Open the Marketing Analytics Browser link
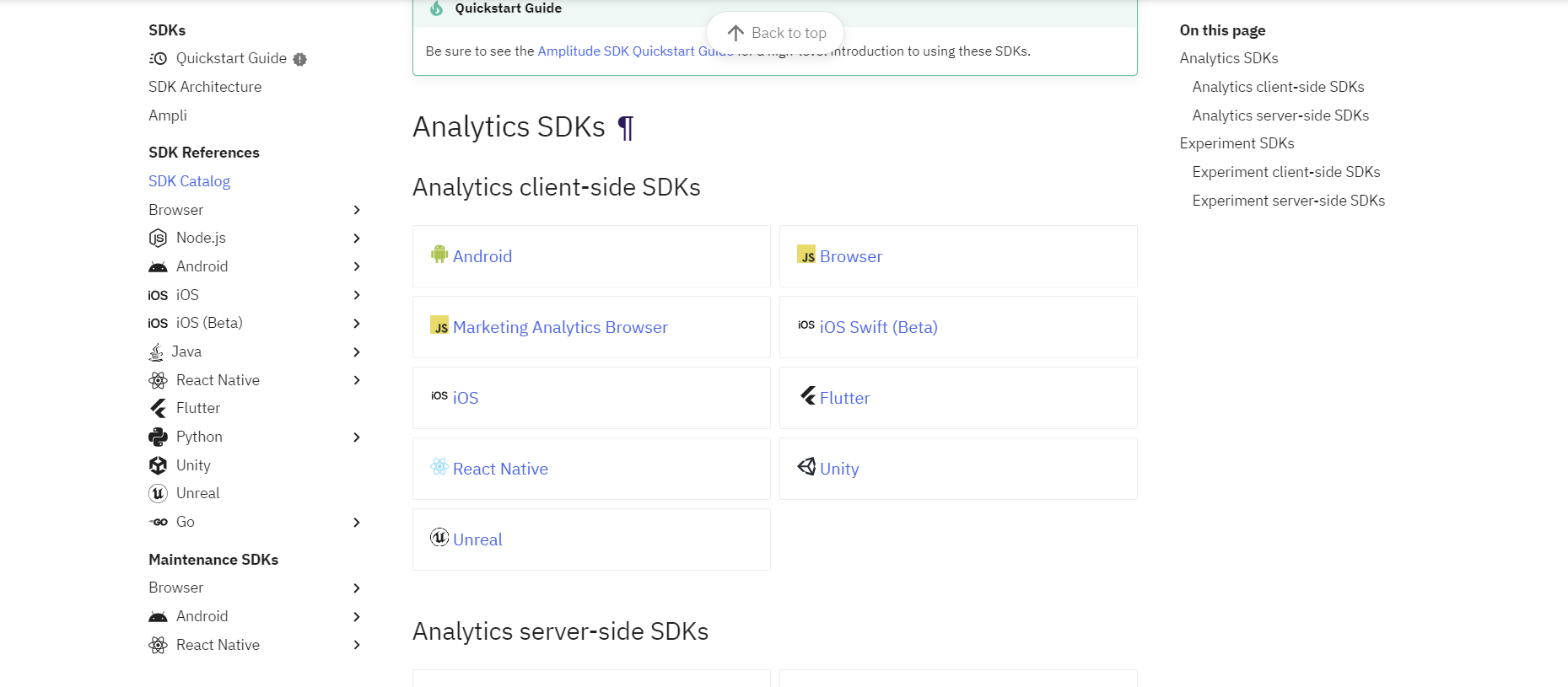 [x=560, y=327]
